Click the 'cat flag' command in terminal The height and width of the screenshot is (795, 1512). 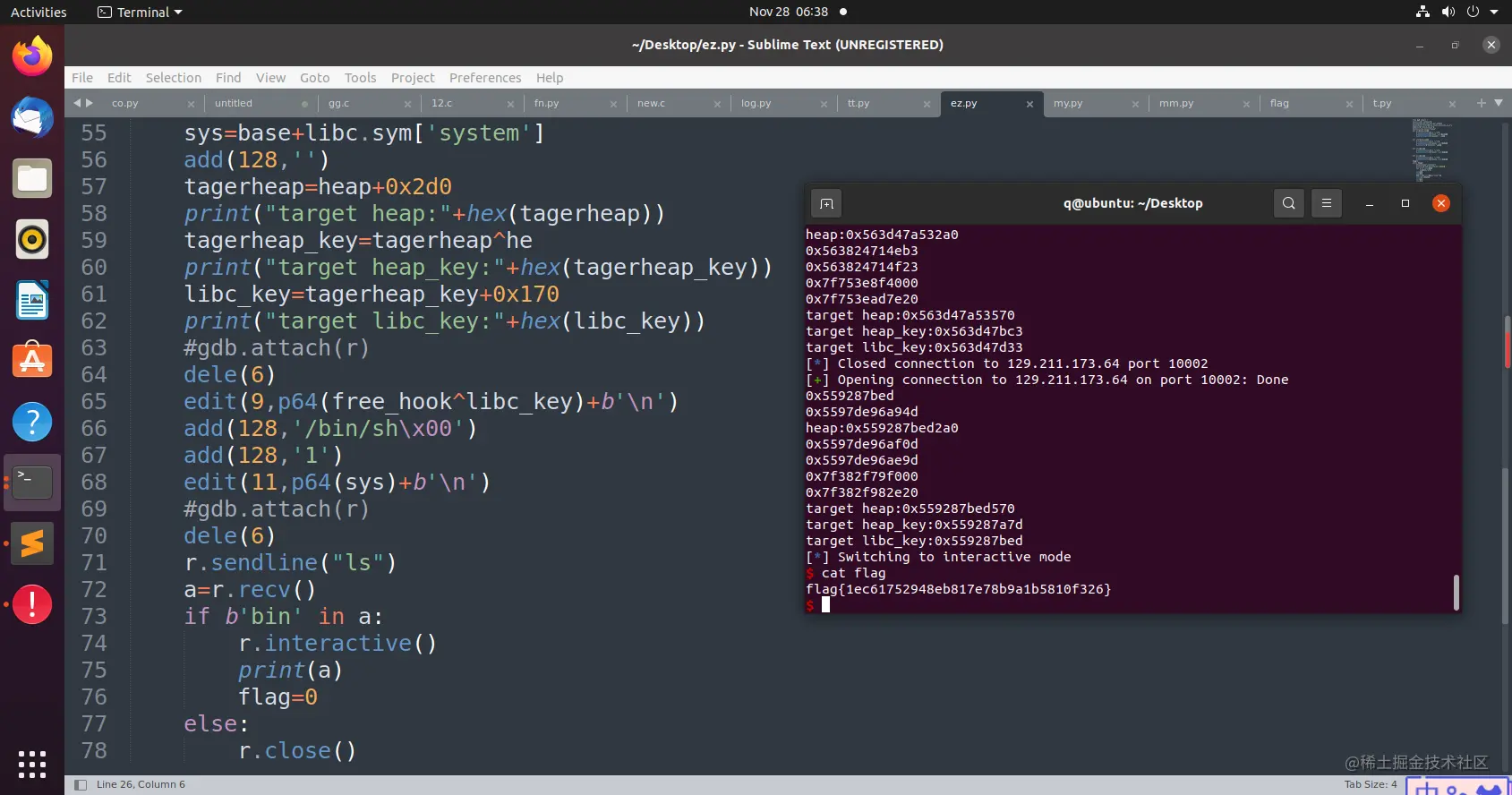853,573
